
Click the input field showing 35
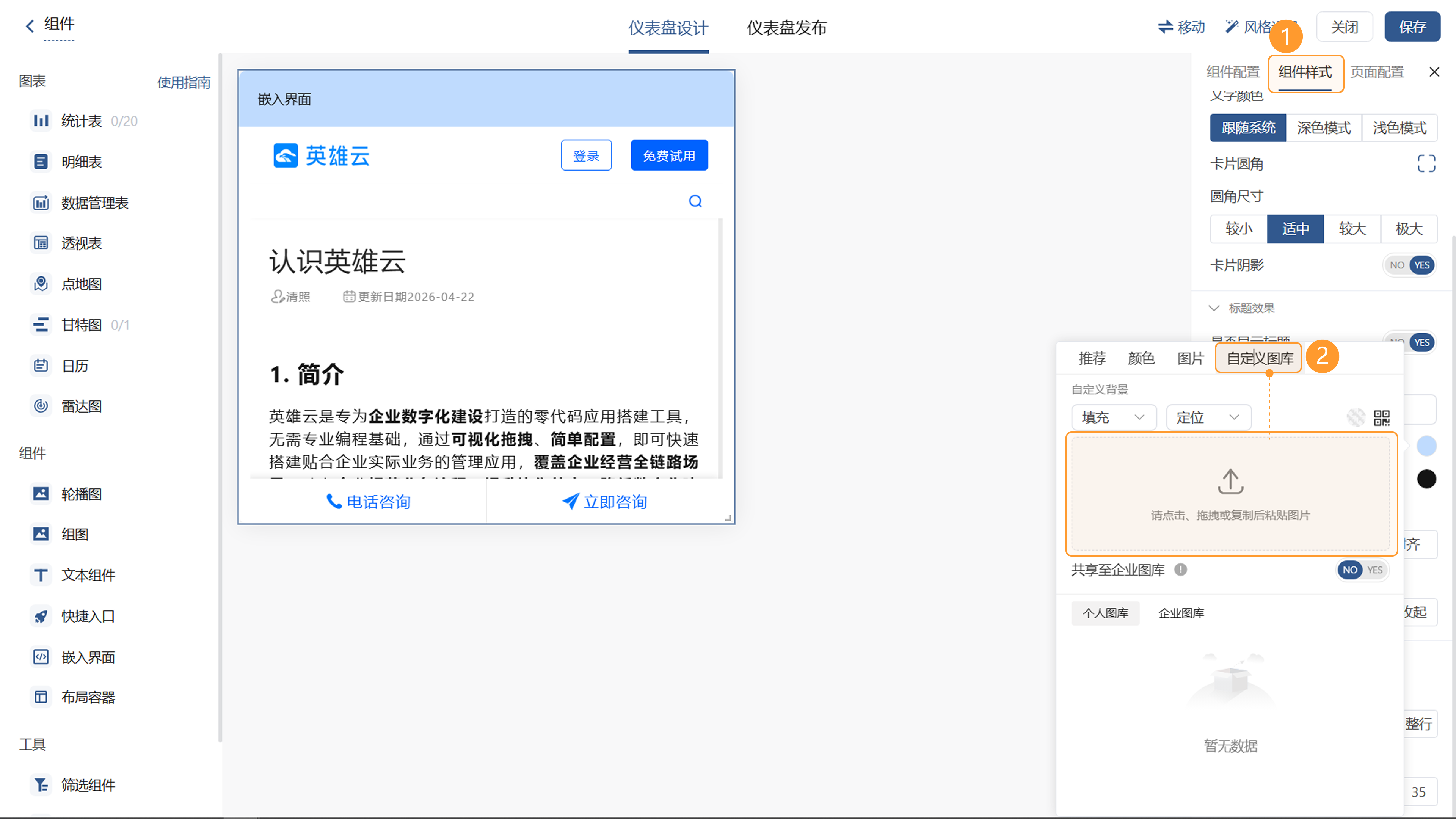[1421, 792]
